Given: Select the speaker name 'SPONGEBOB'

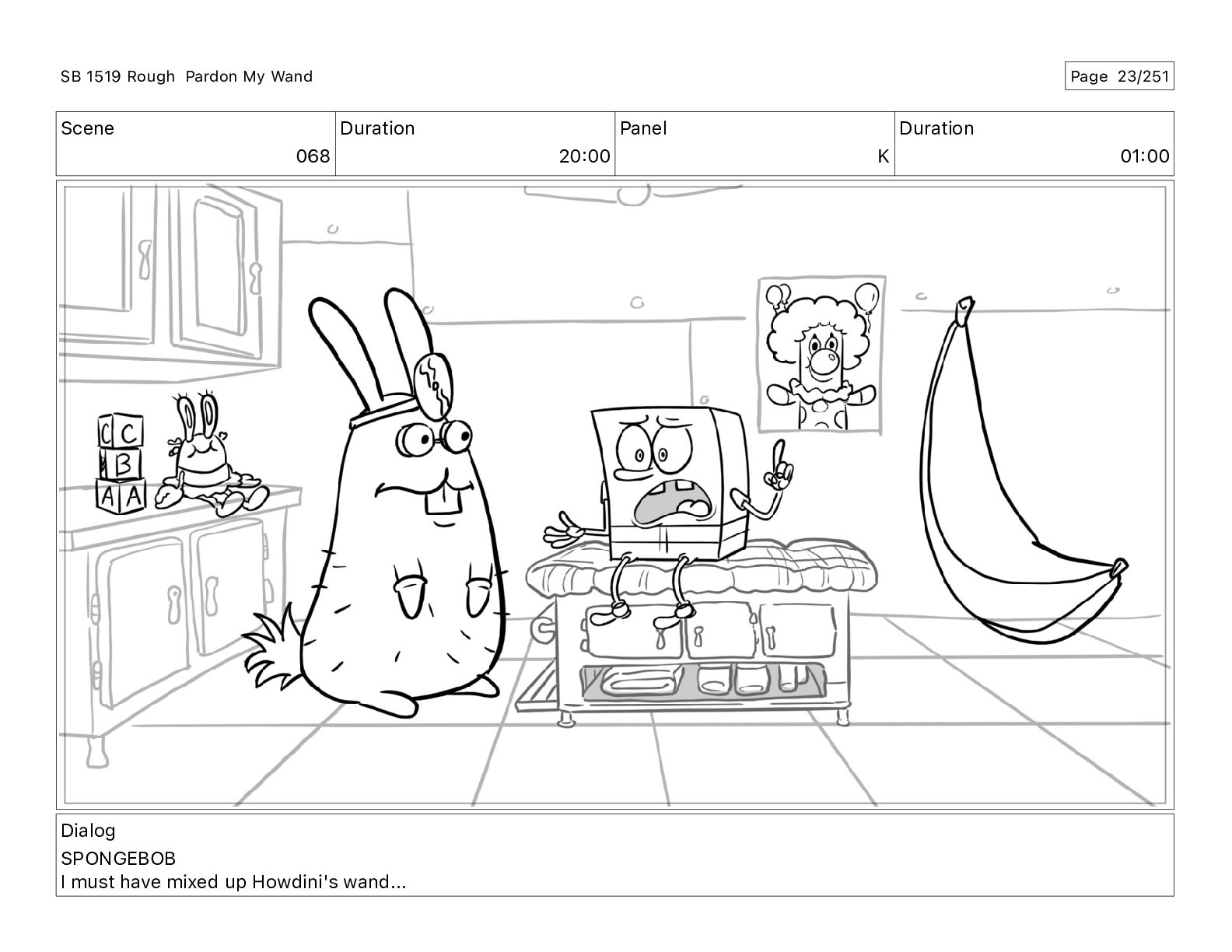Looking at the screenshot, I should [118, 859].
